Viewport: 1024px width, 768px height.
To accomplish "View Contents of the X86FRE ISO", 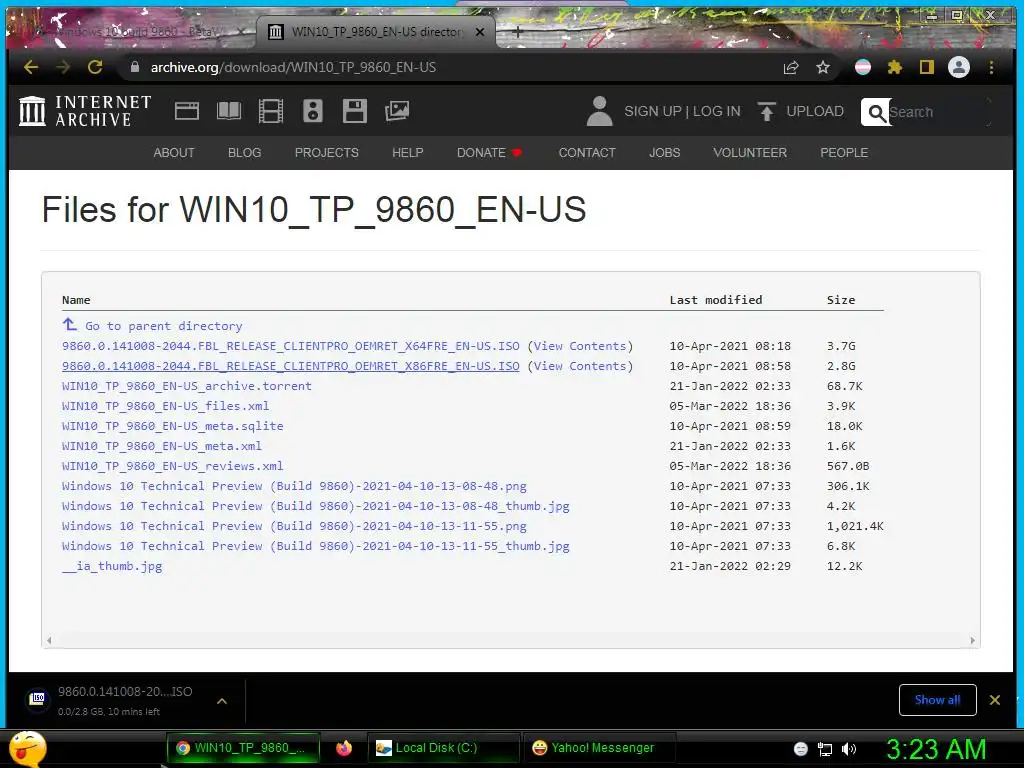I will click(580, 366).
